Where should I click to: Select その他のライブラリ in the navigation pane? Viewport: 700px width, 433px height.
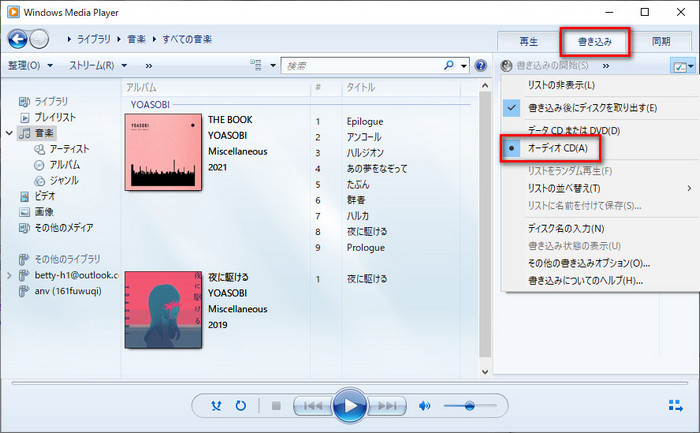(67, 259)
